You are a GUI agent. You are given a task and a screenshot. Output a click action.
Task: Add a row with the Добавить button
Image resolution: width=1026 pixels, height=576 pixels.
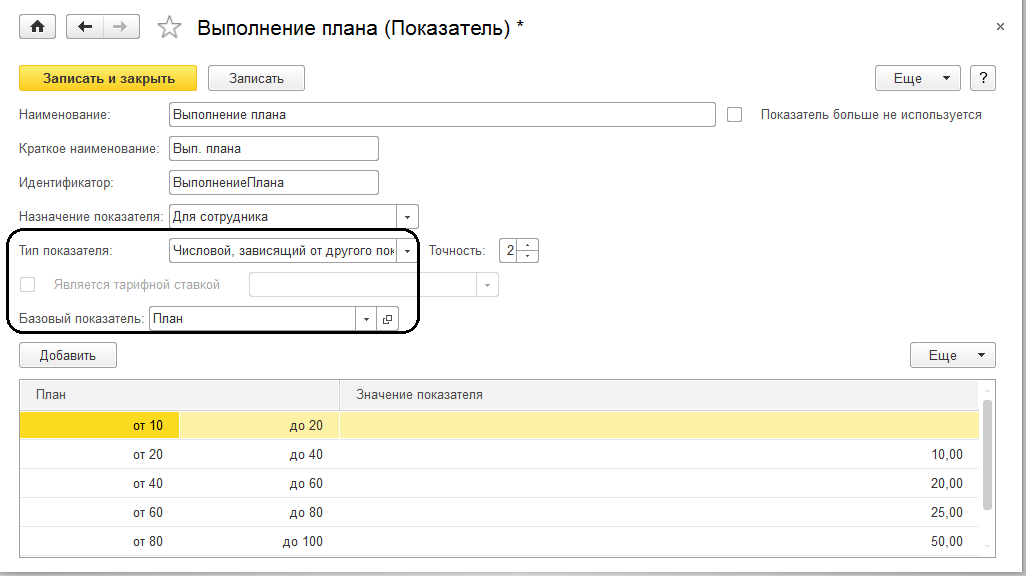[x=68, y=355]
